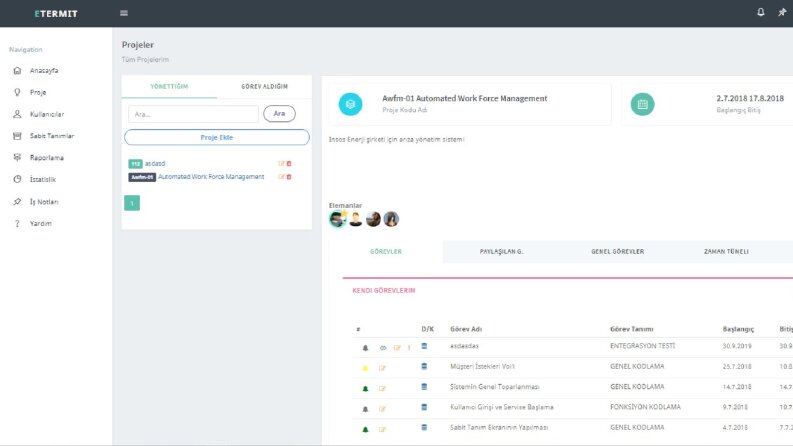
Task: Open Anasayfa navigation item
Action: pyautogui.click(x=44, y=70)
